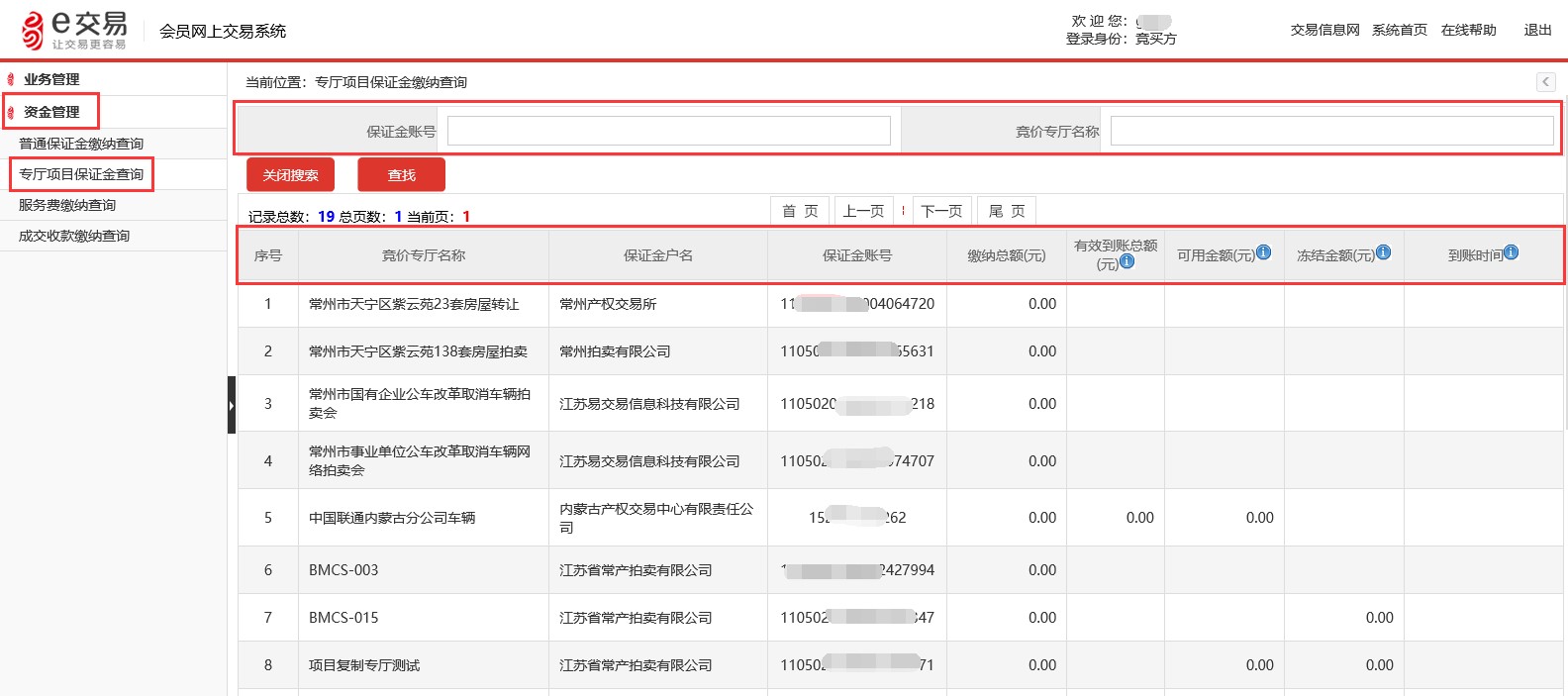Viewport: 1568px width, 696px height.
Task: Collapse panel with top-right arrow icon
Action: (1545, 82)
